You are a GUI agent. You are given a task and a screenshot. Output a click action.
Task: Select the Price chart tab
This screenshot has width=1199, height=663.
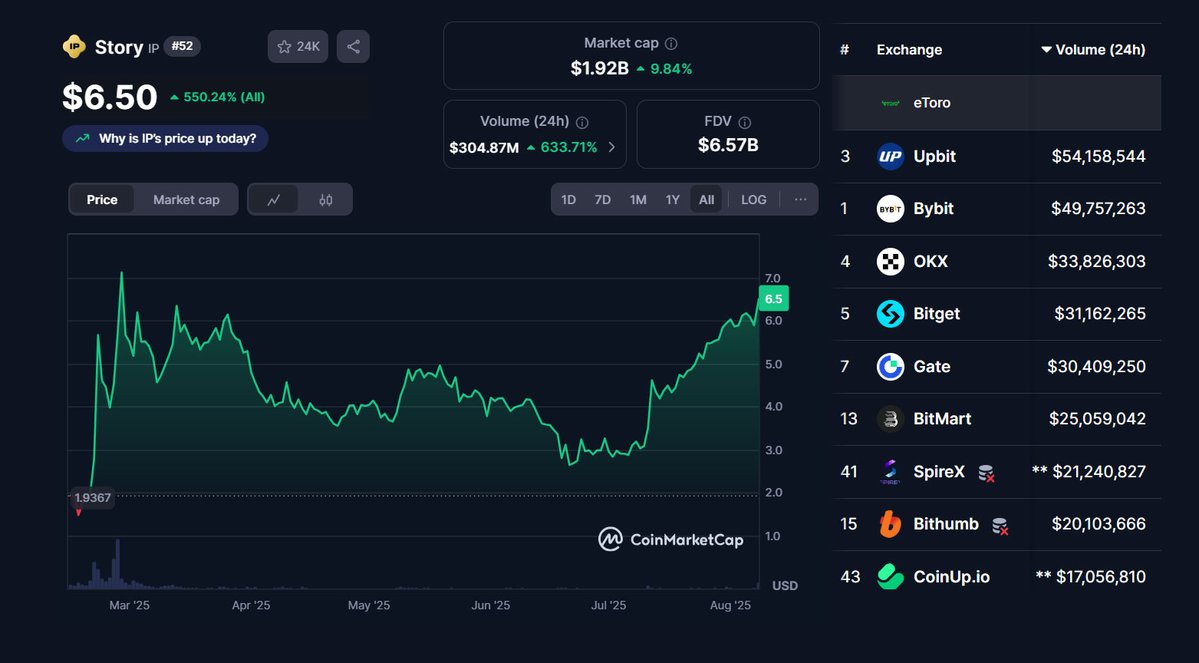102,200
